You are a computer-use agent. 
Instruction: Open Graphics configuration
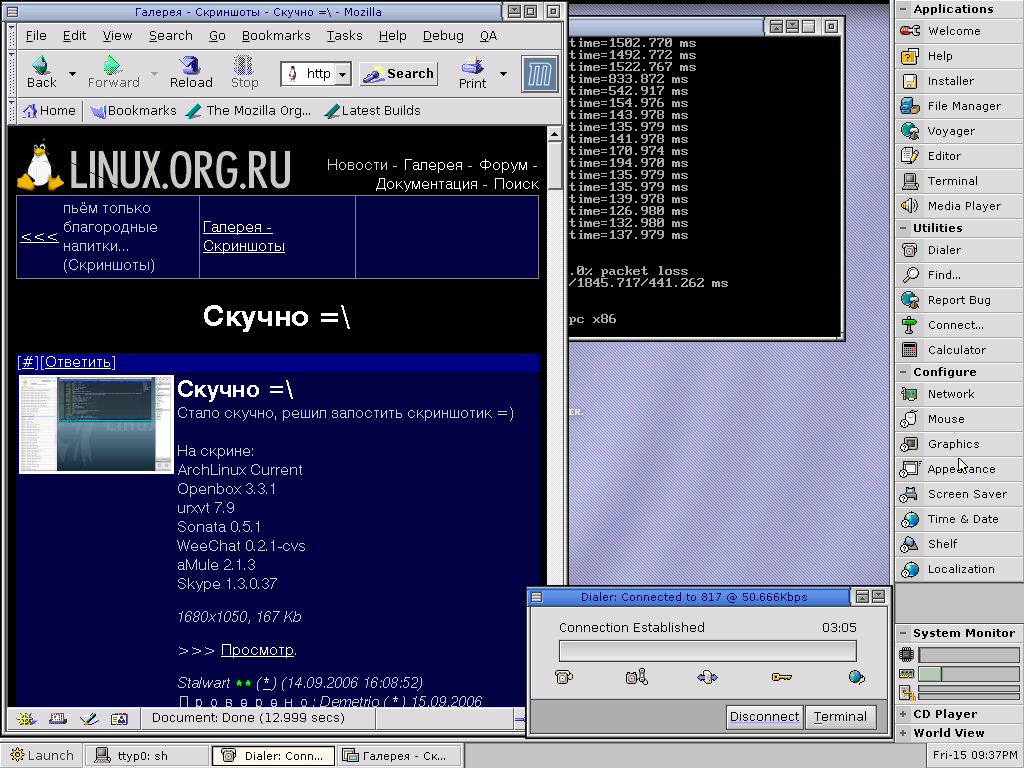pyautogui.click(x=958, y=444)
